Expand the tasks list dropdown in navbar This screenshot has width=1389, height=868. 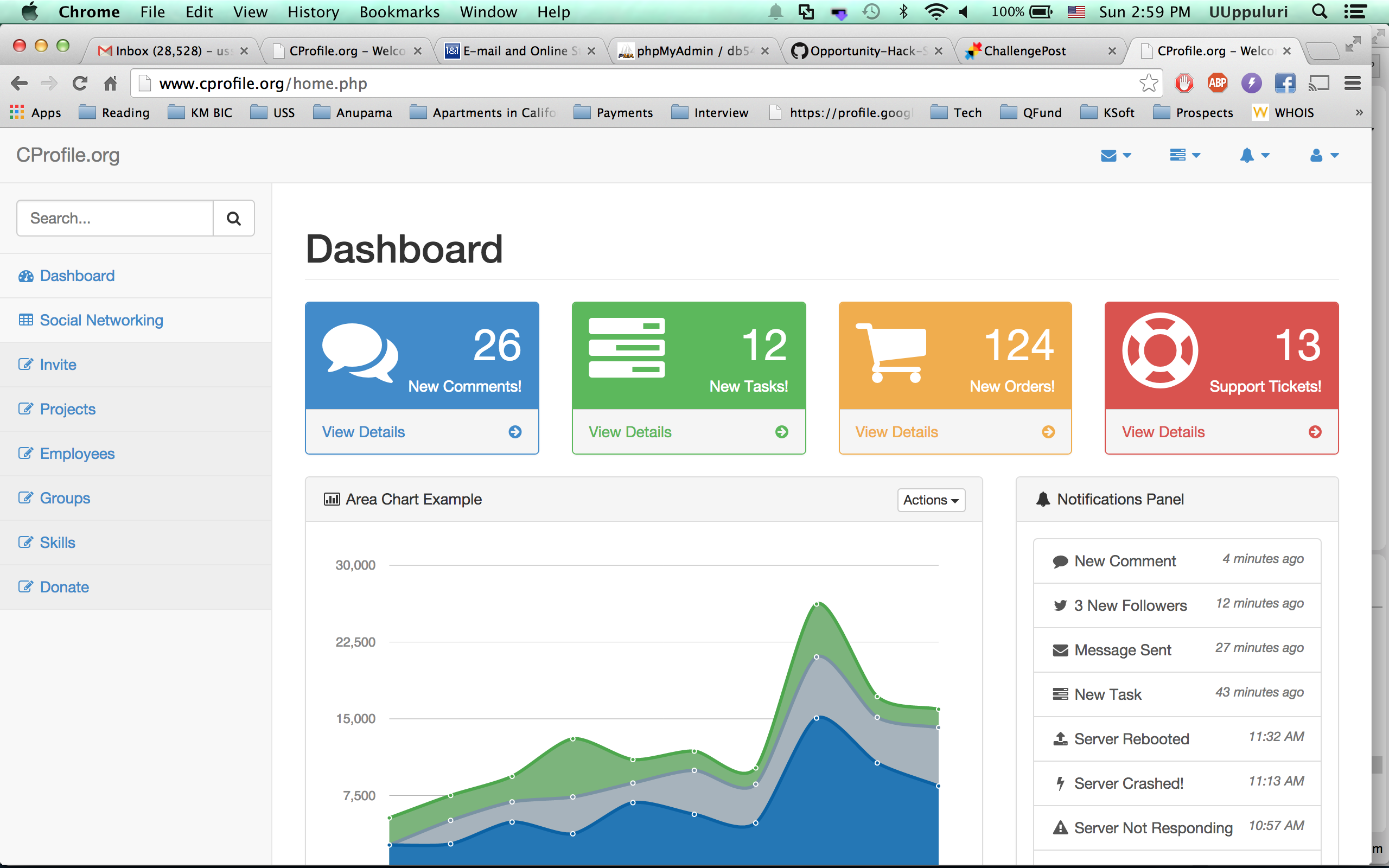(1184, 156)
